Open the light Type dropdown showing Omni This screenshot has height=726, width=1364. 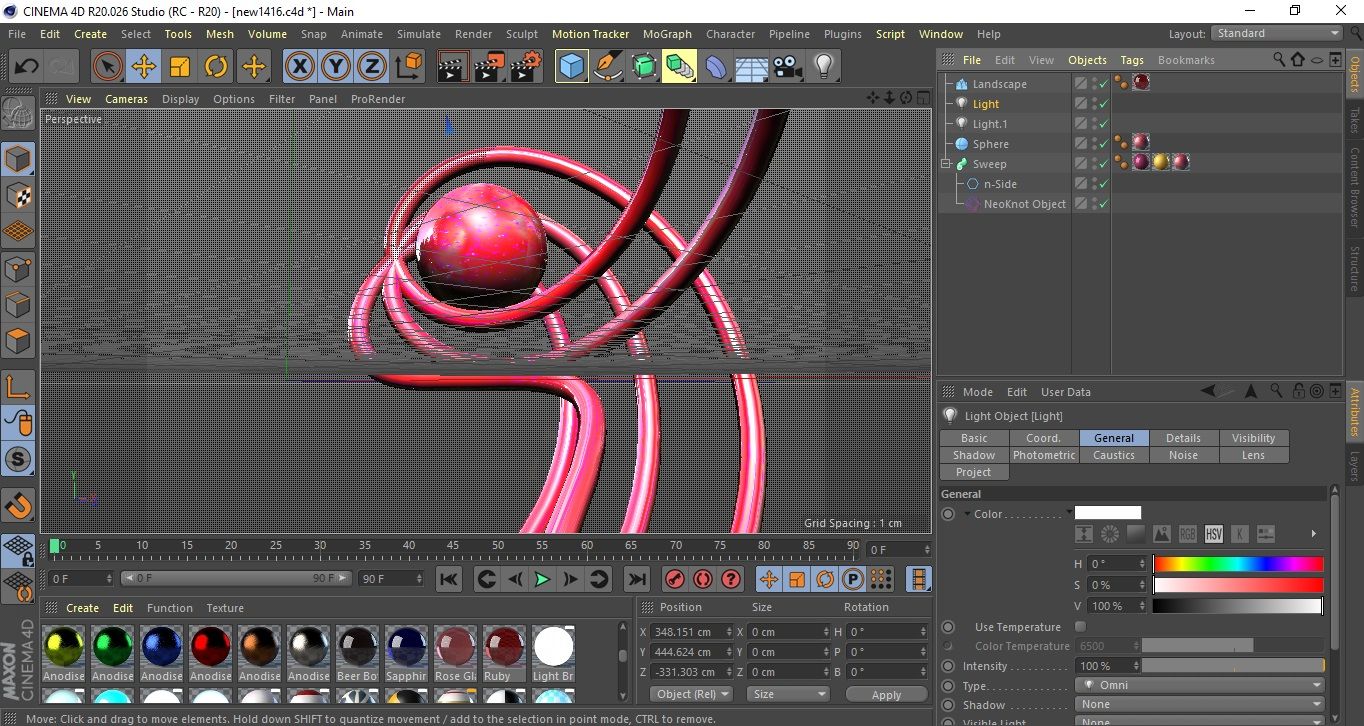coord(1200,686)
